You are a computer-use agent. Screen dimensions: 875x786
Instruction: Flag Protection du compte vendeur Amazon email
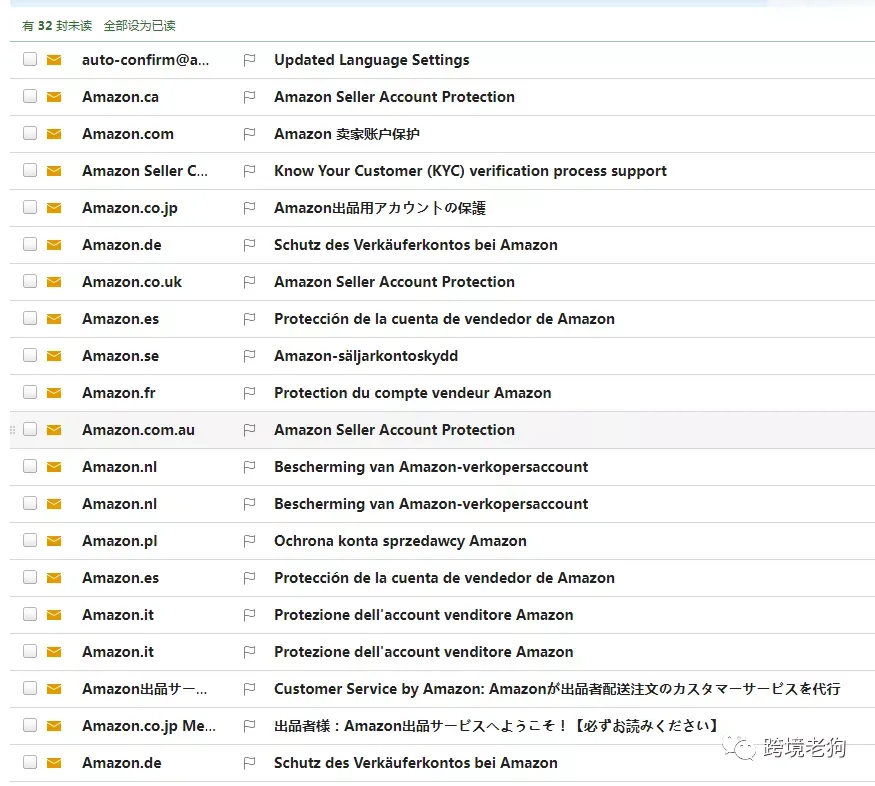[x=249, y=393]
